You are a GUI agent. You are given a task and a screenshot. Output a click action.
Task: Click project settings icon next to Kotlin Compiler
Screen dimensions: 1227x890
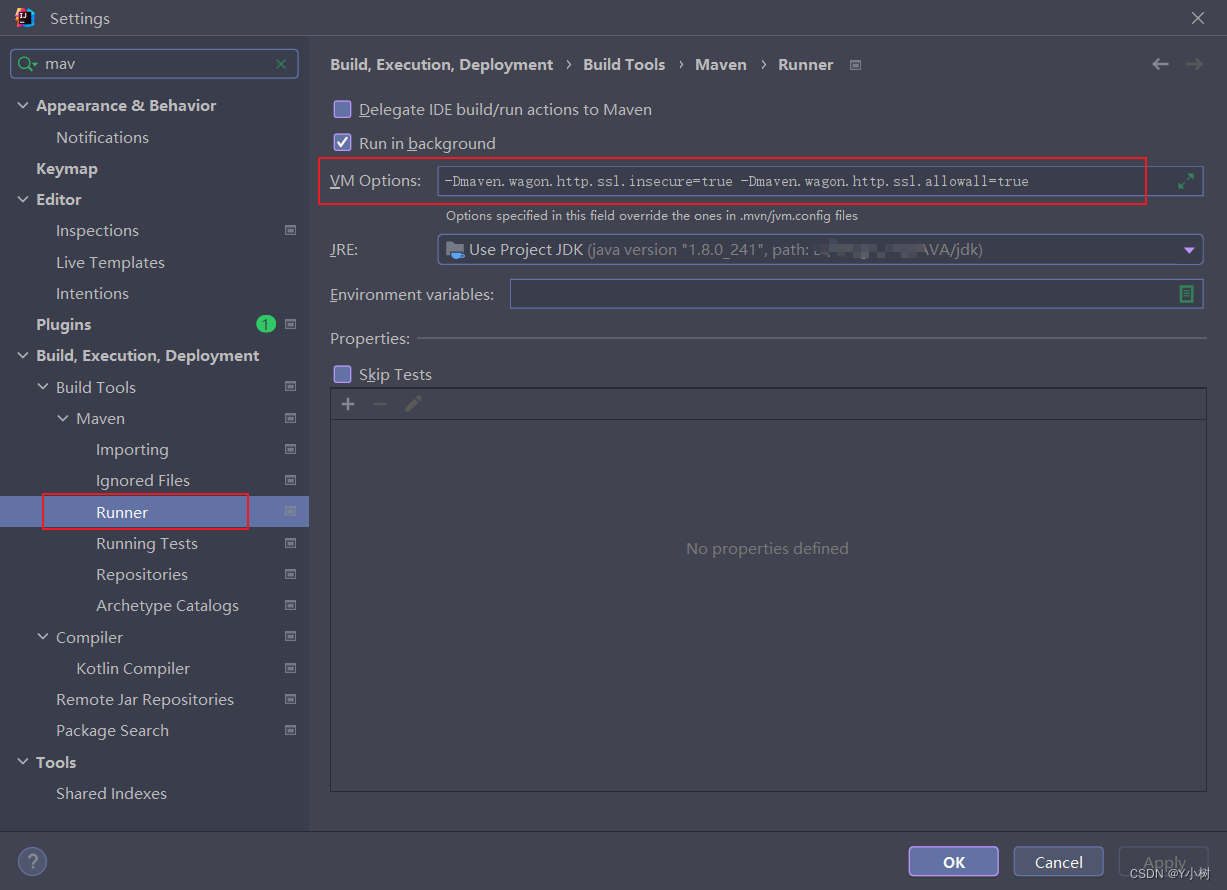point(290,668)
